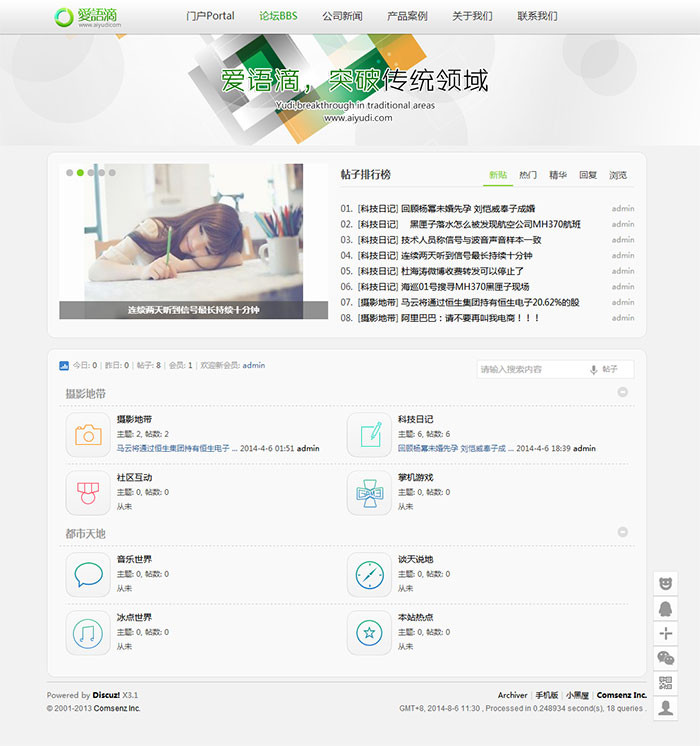Viewport: 700px width, 746px height.
Task: Click the slideshow caption 连续两天听到信号
Action: coord(193,310)
